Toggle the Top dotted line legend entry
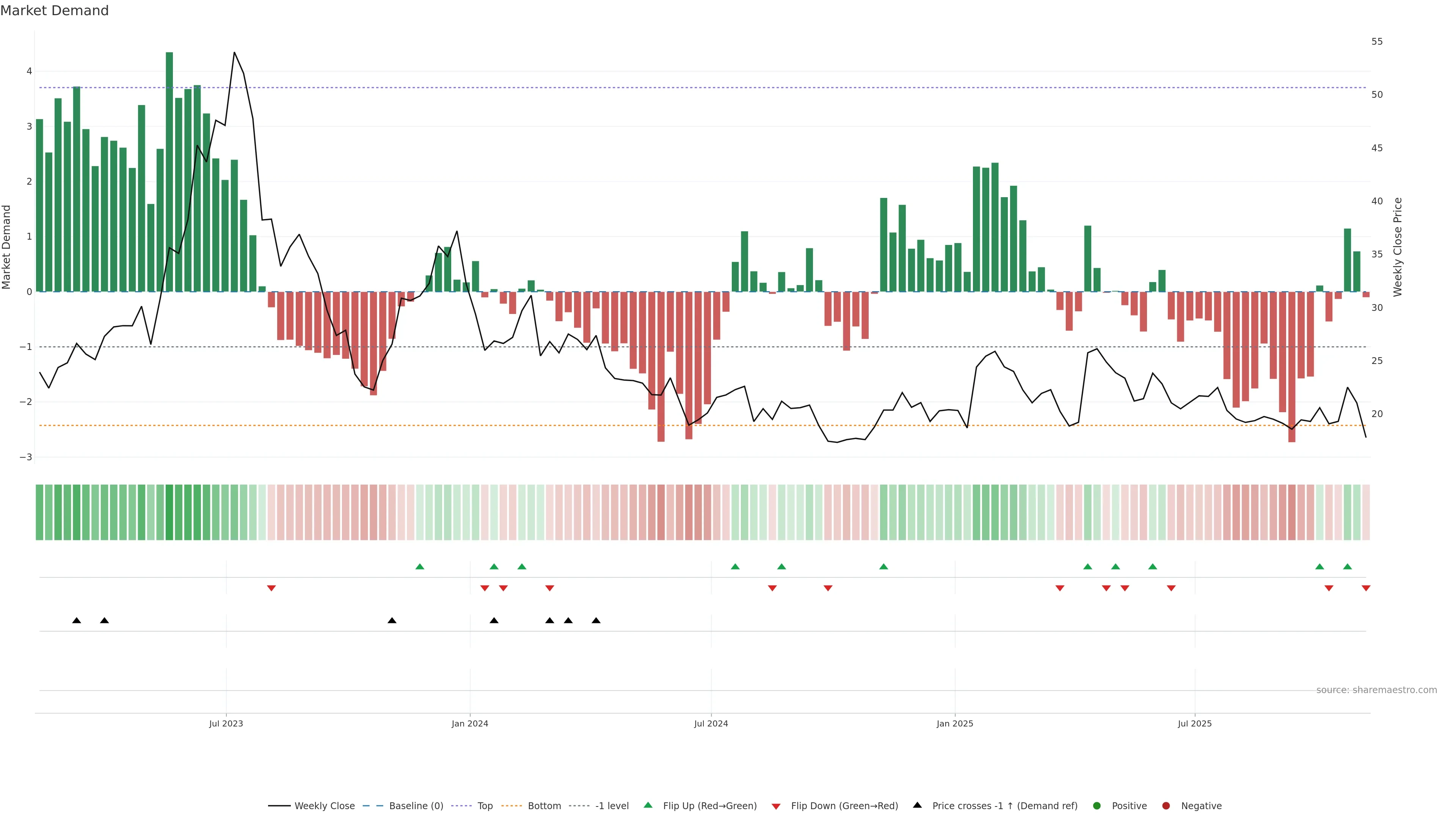 pos(485,805)
